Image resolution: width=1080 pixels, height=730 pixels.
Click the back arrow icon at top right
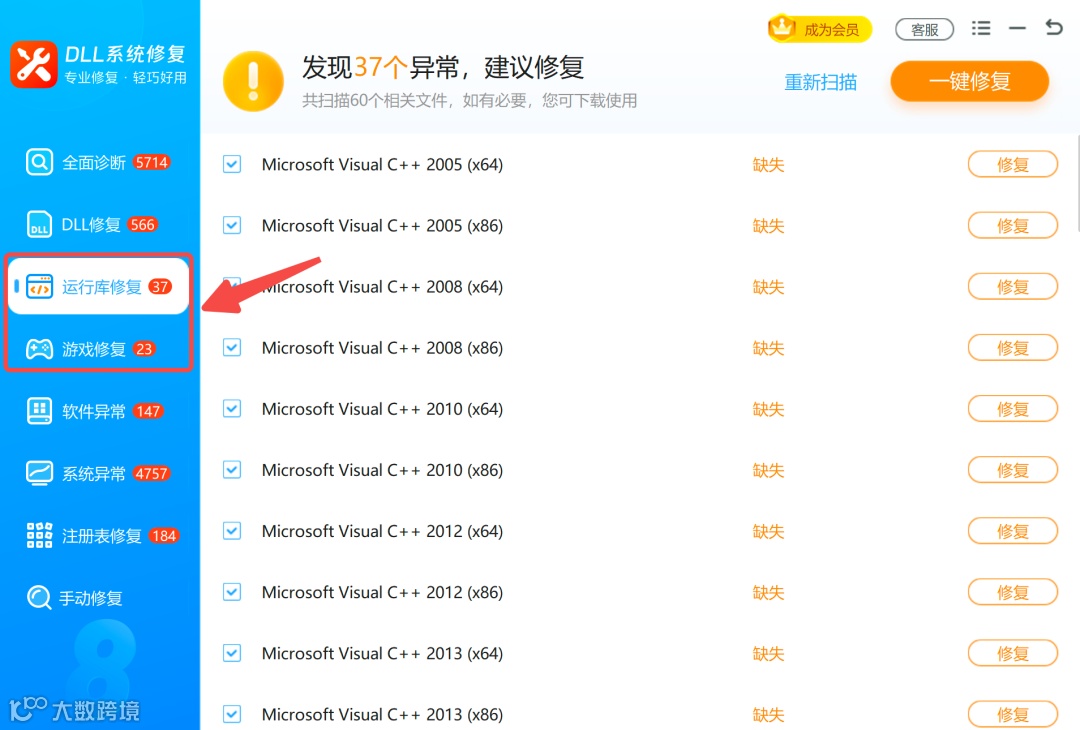tap(1054, 28)
